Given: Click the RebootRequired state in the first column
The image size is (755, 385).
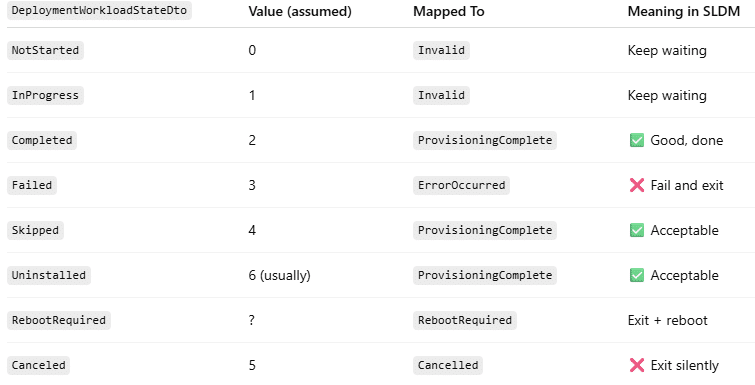Looking at the screenshot, I should pyautogui.click(x=59, y=320).
